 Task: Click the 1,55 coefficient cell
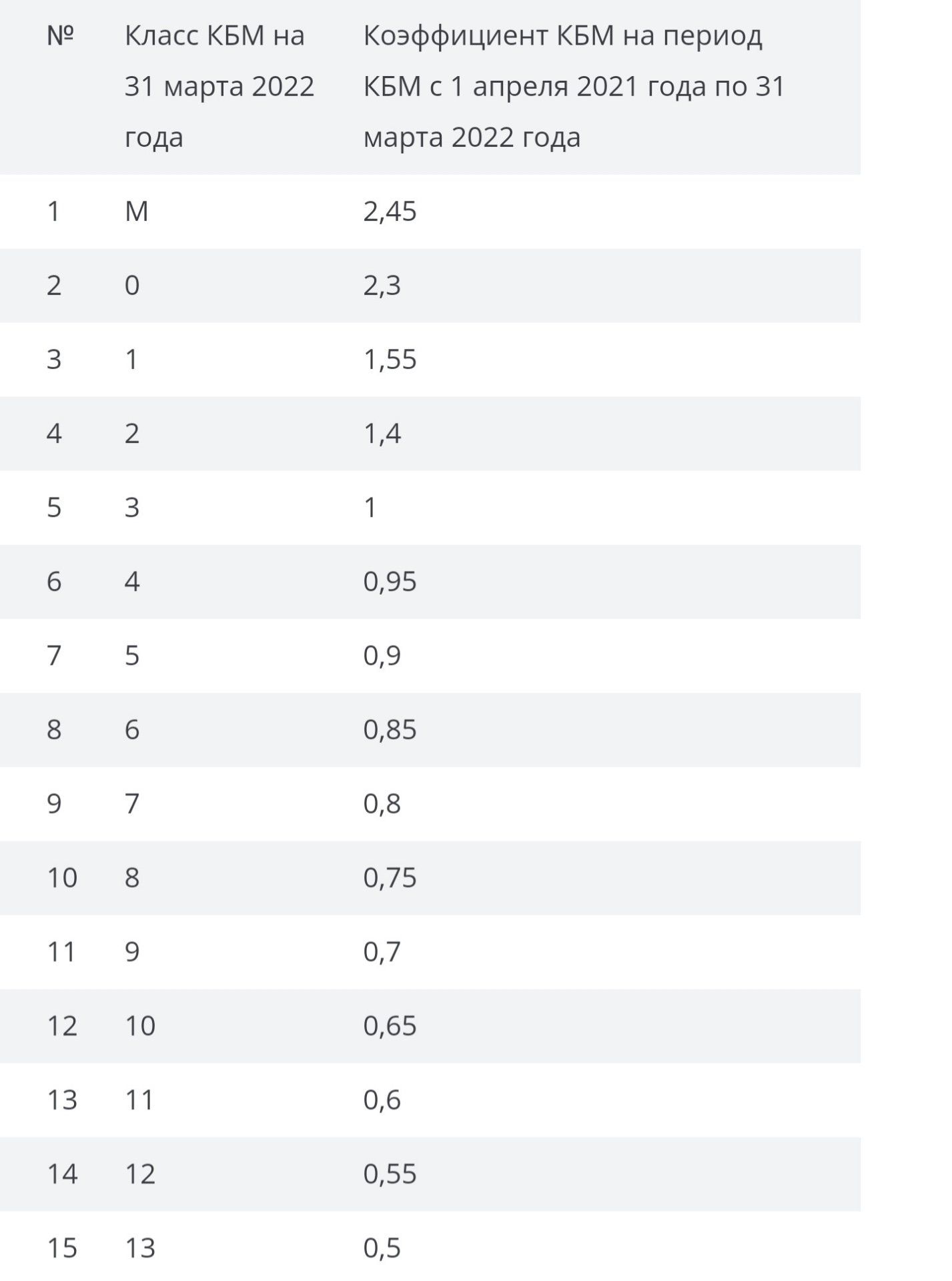390,360
